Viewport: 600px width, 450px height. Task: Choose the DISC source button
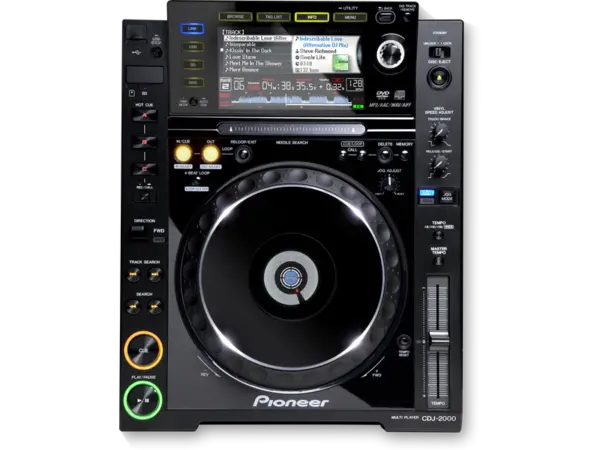pos(193,82)
